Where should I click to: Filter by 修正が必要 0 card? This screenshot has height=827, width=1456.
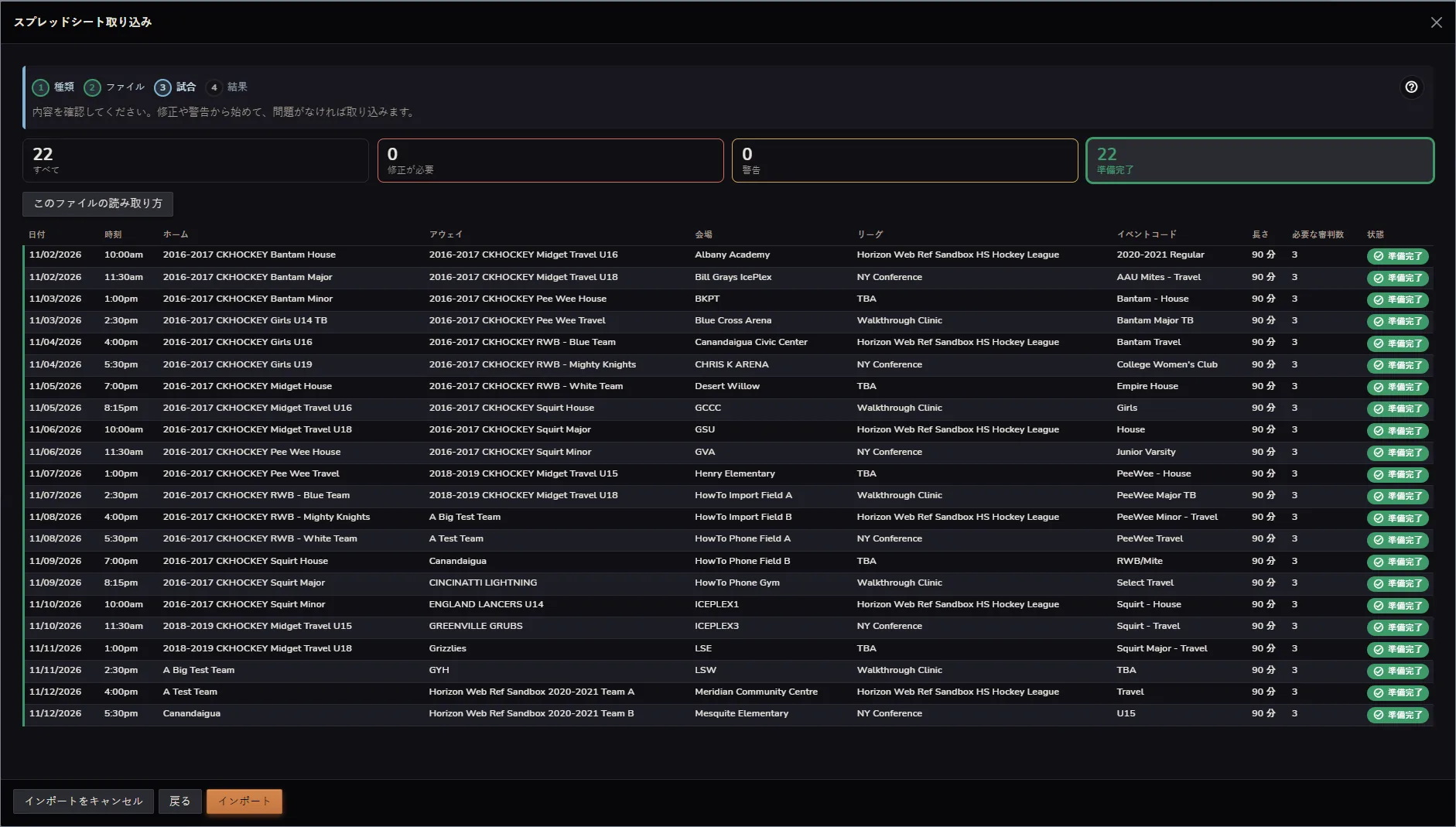tap(550, 160)
